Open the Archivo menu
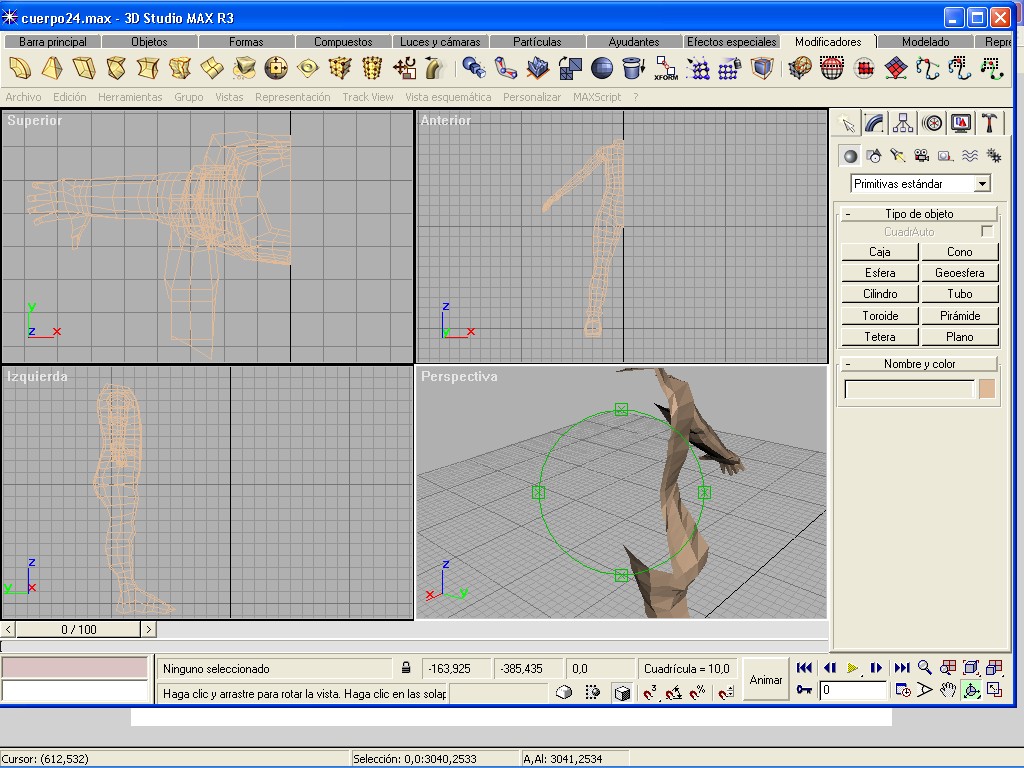 24,97
